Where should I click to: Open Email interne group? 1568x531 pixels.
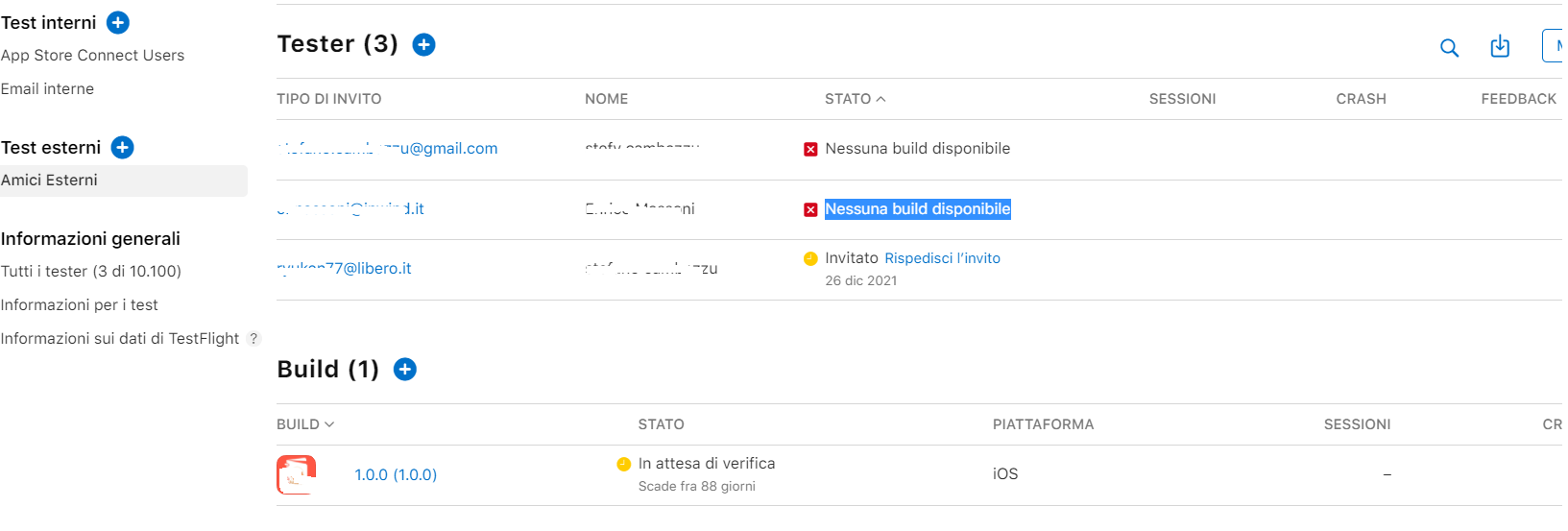point(48,89)
